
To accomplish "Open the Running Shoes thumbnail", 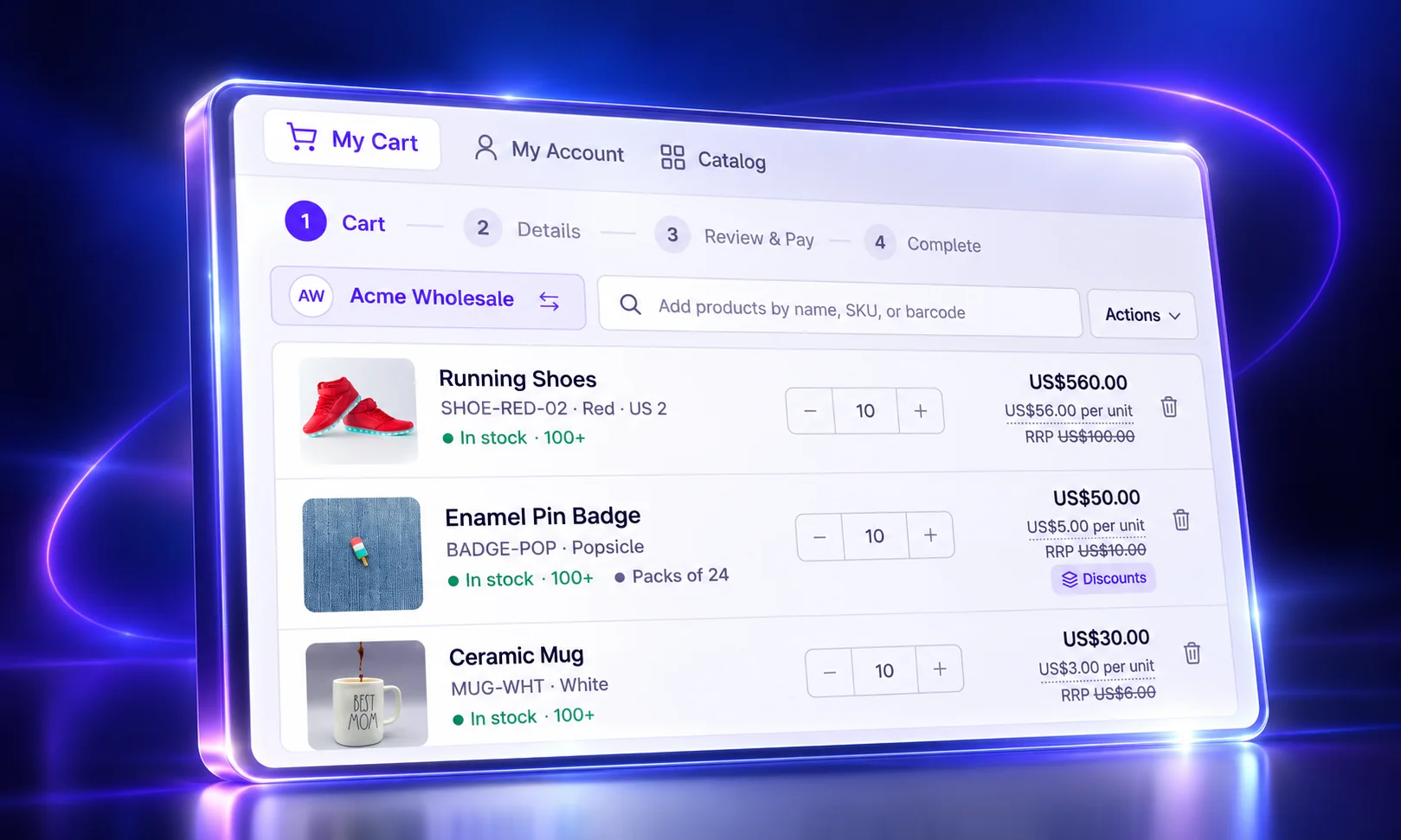I will point(358,410).
